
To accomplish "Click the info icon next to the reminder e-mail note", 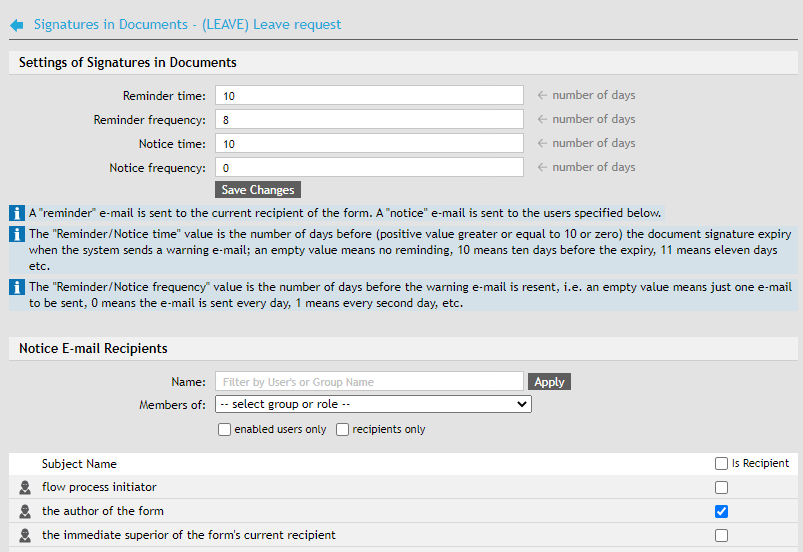I will coord(17,213).
